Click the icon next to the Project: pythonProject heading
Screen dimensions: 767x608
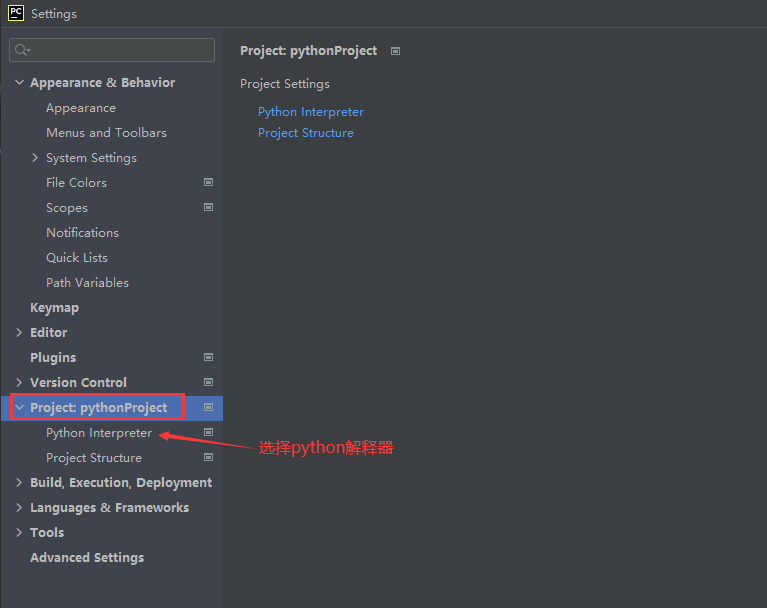tap(395, 51)
